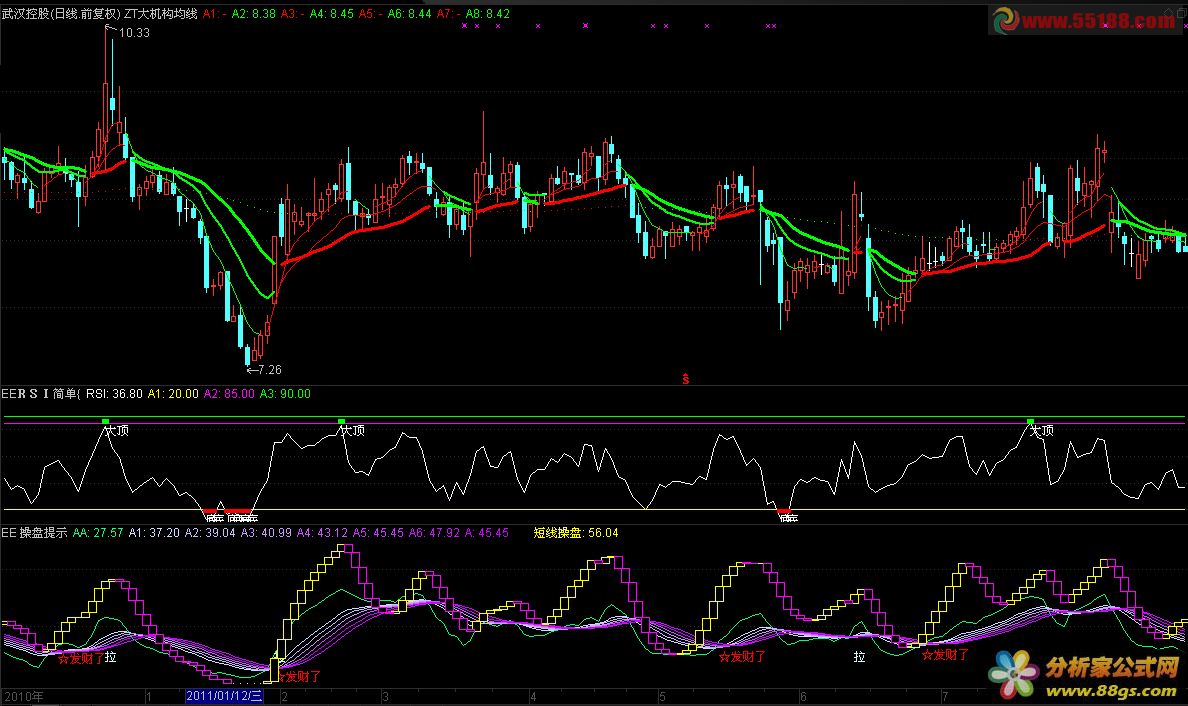Click the A2: 85.00 threshold value
This screenshot has height=706, width=1188.
[229, 394]
